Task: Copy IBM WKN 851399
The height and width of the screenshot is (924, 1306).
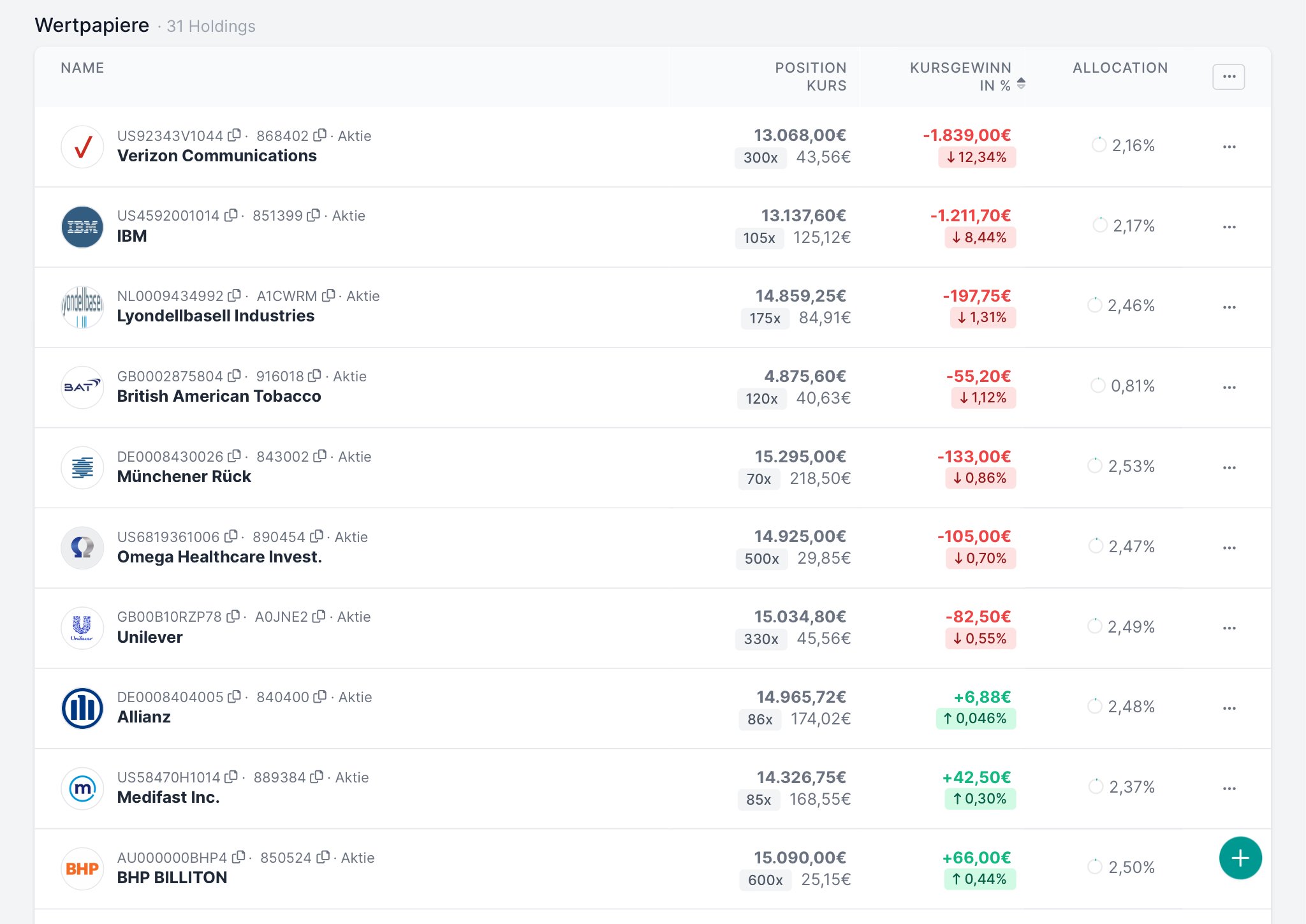Action: click(x=313, y=216)
